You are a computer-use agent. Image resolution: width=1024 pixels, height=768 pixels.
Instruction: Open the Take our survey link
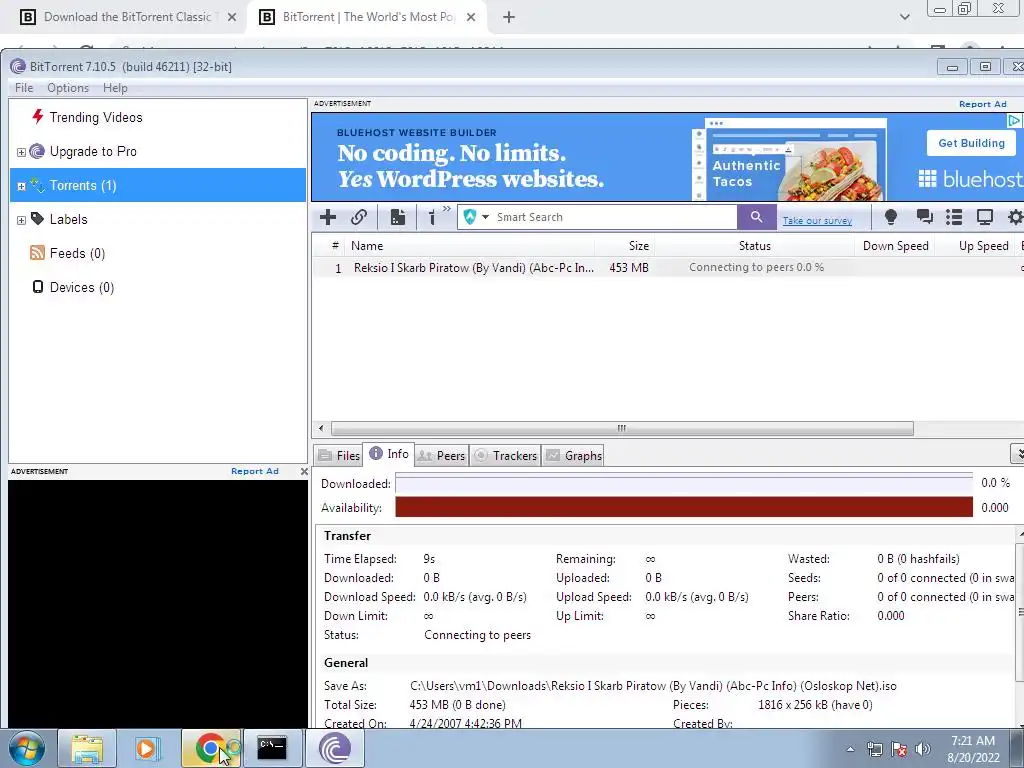click(x=817, y=221)
